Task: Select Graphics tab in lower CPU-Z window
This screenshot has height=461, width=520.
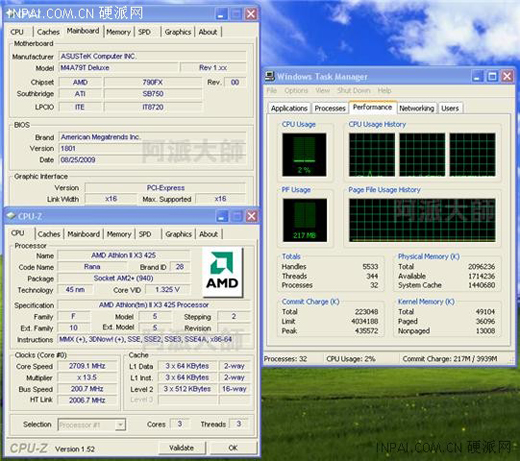Action: tap(178, 234)
